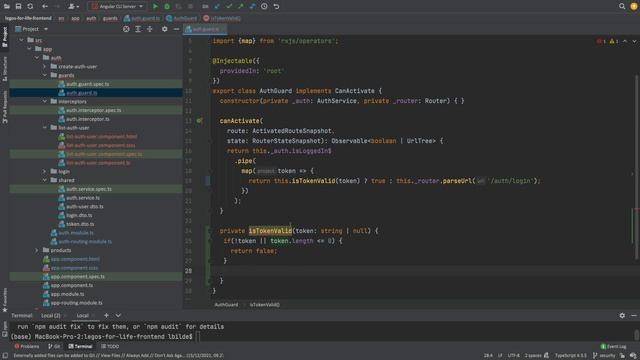The image size is (640, 360).
Task: Click the Git push green arrow icon
Action: 241,7
